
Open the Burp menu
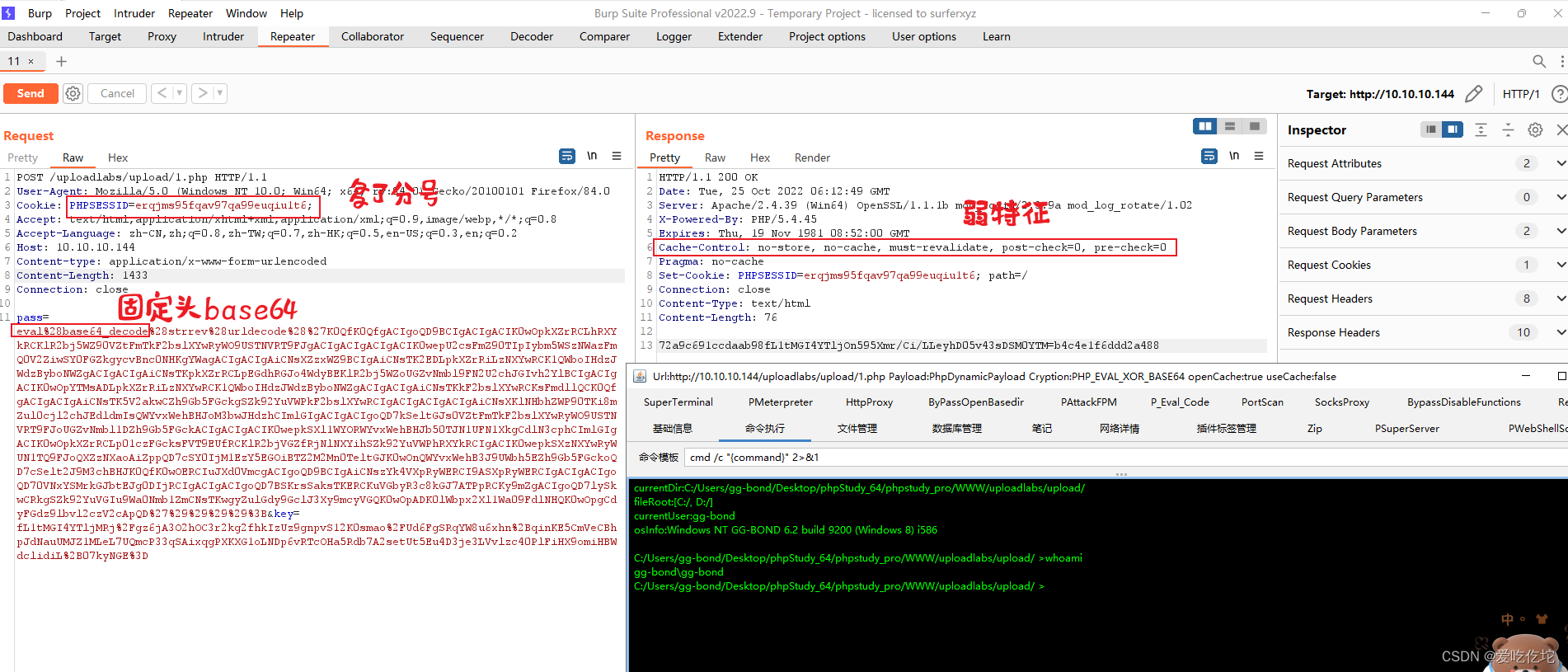tap(40, 13)
